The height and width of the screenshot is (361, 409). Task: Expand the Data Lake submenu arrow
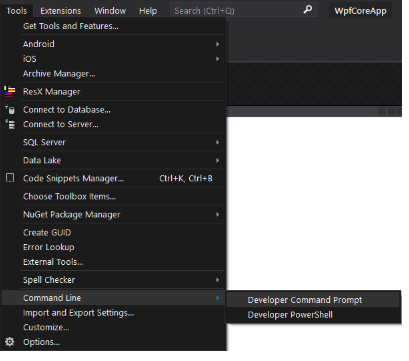click(x=217, y=160)
